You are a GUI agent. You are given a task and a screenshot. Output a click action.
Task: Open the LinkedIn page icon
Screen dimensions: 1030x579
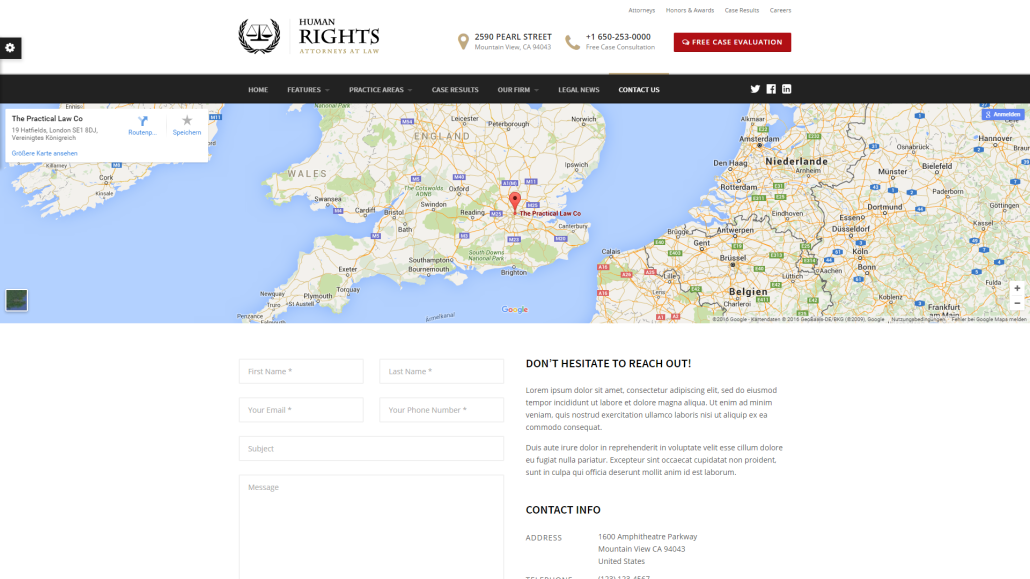point(786,89)
